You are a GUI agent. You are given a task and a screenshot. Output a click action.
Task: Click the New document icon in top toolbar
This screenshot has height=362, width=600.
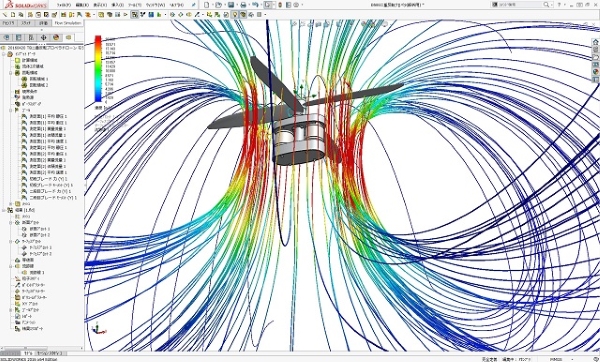pos(207,5)
